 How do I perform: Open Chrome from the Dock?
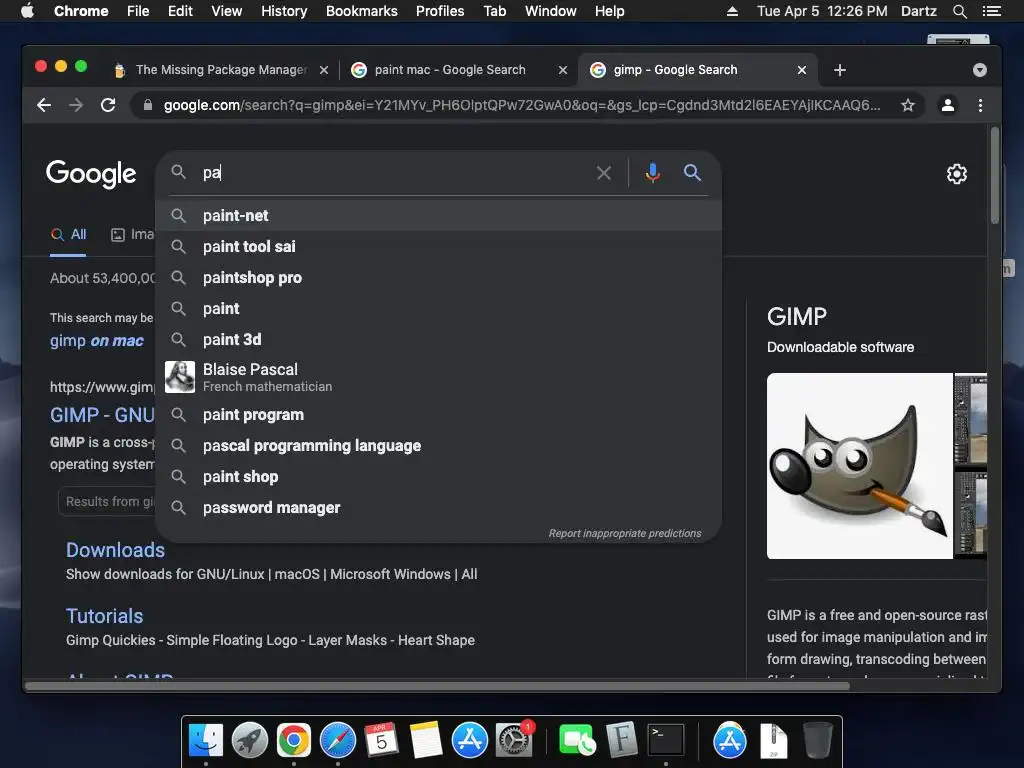(x=293, y=740)
